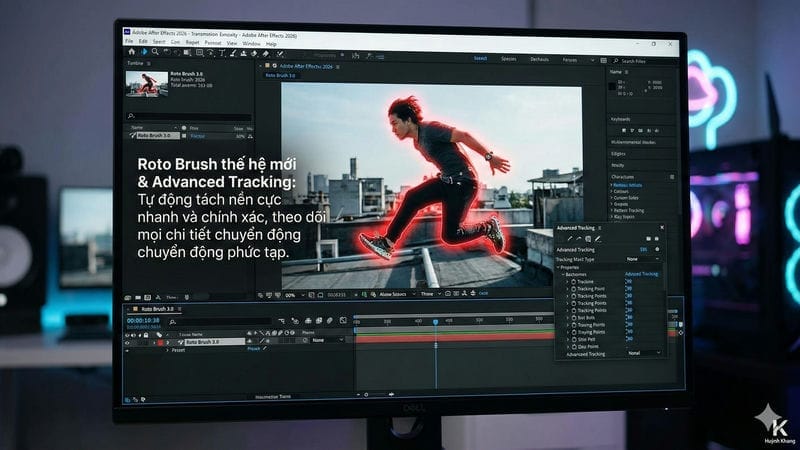The width and height of the screenshot is (800, 450).
Task: Expand Colours in the Characters panel
Action: coord(611,191)
